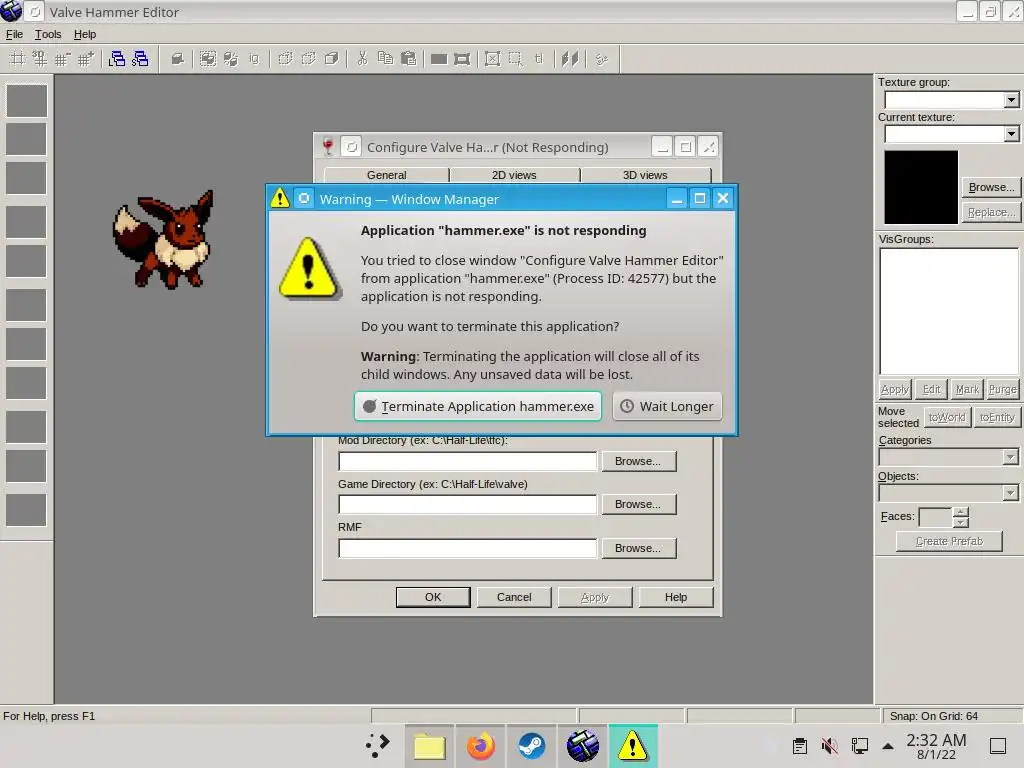1024x768 pixels.
Task: Click the run map toolbar icon
Action: coord(601,59)
